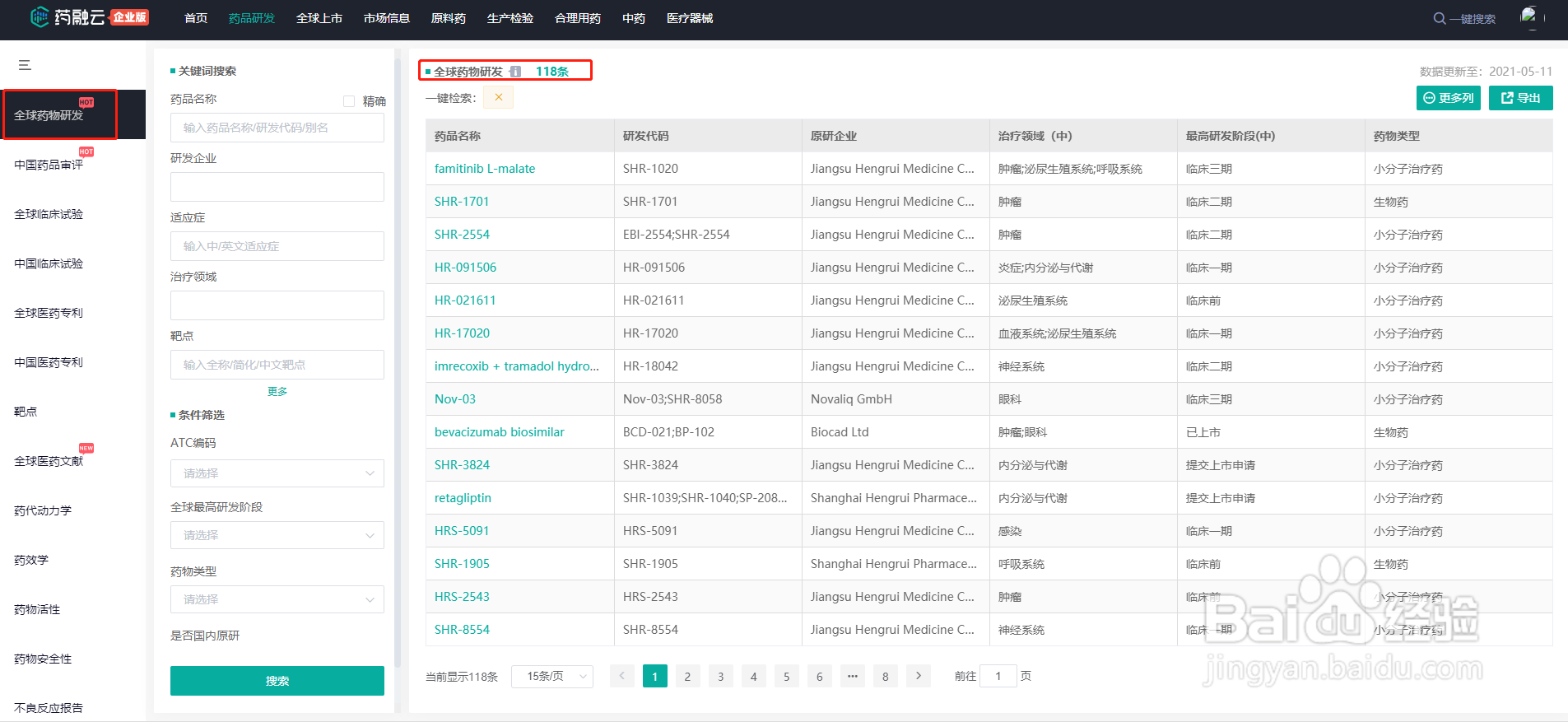
Task: Click the 药品名称 input field
Action: (x=277, y=128)
